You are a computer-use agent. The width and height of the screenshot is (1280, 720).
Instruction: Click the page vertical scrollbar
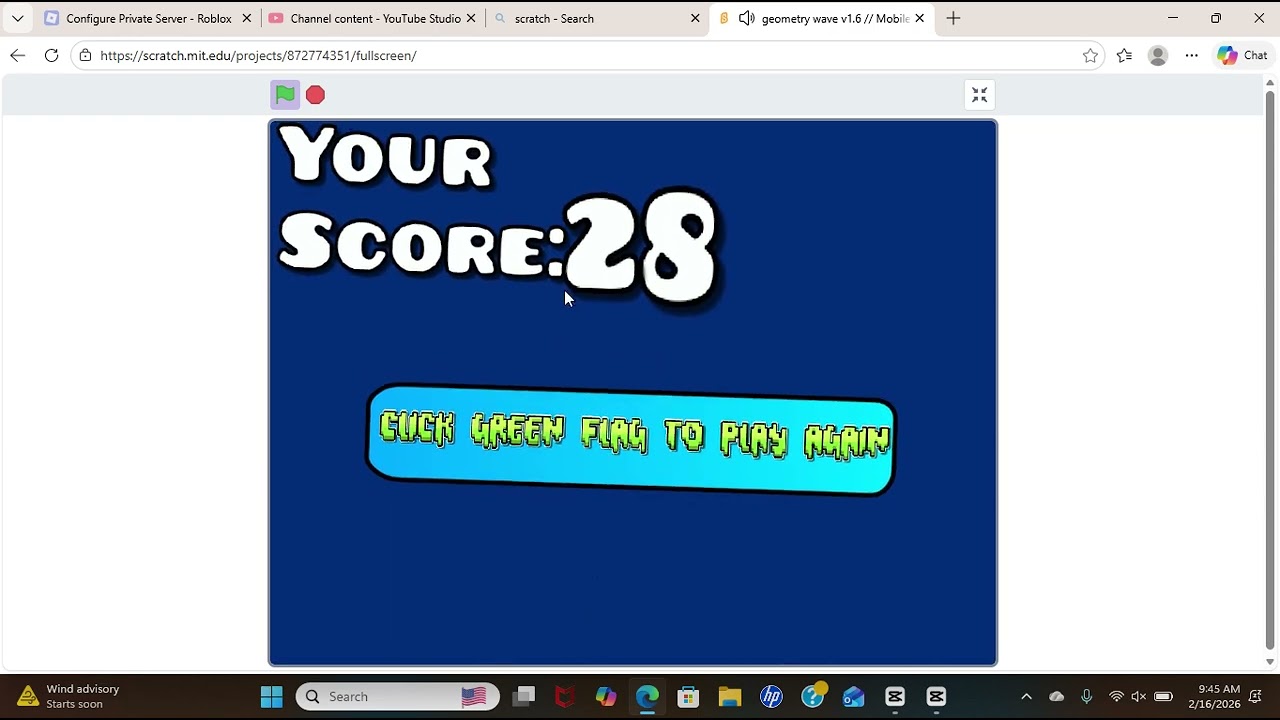pos(1270,370)
